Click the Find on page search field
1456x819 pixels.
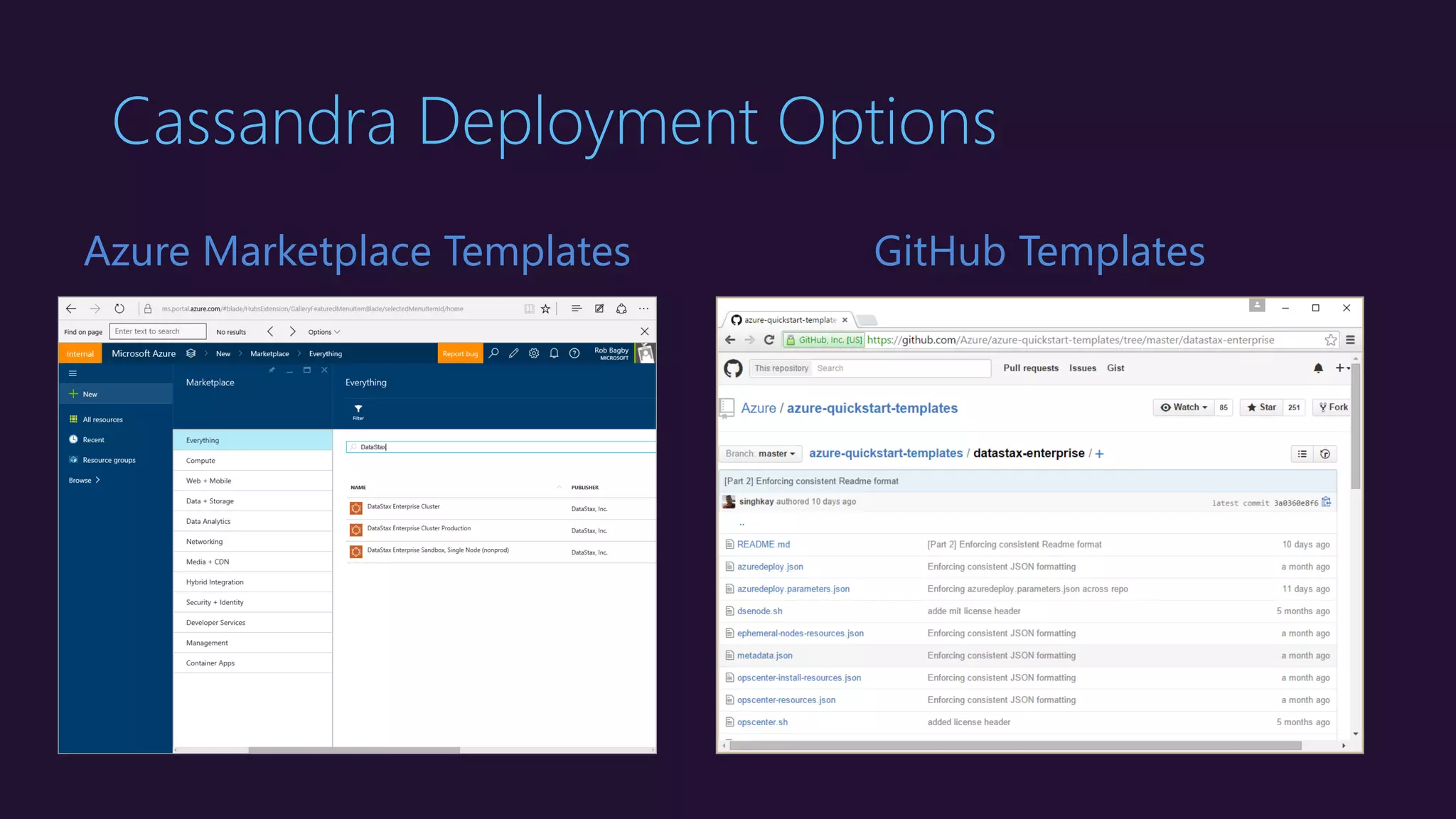158,331
